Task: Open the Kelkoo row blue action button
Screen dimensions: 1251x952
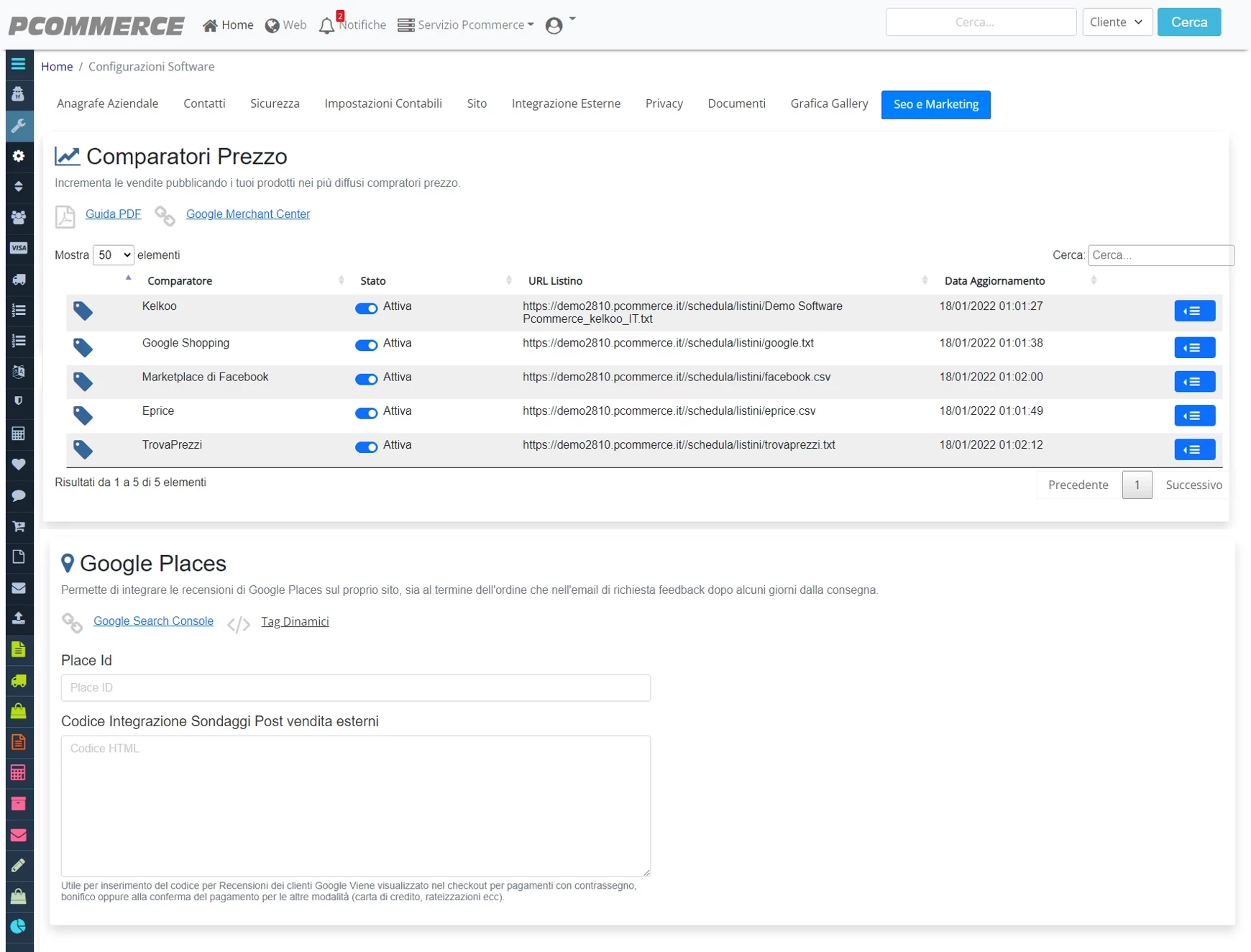Action: coord(1194,311)
